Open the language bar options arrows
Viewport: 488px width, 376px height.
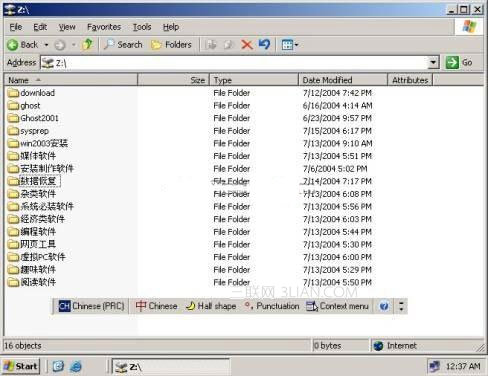401,306
